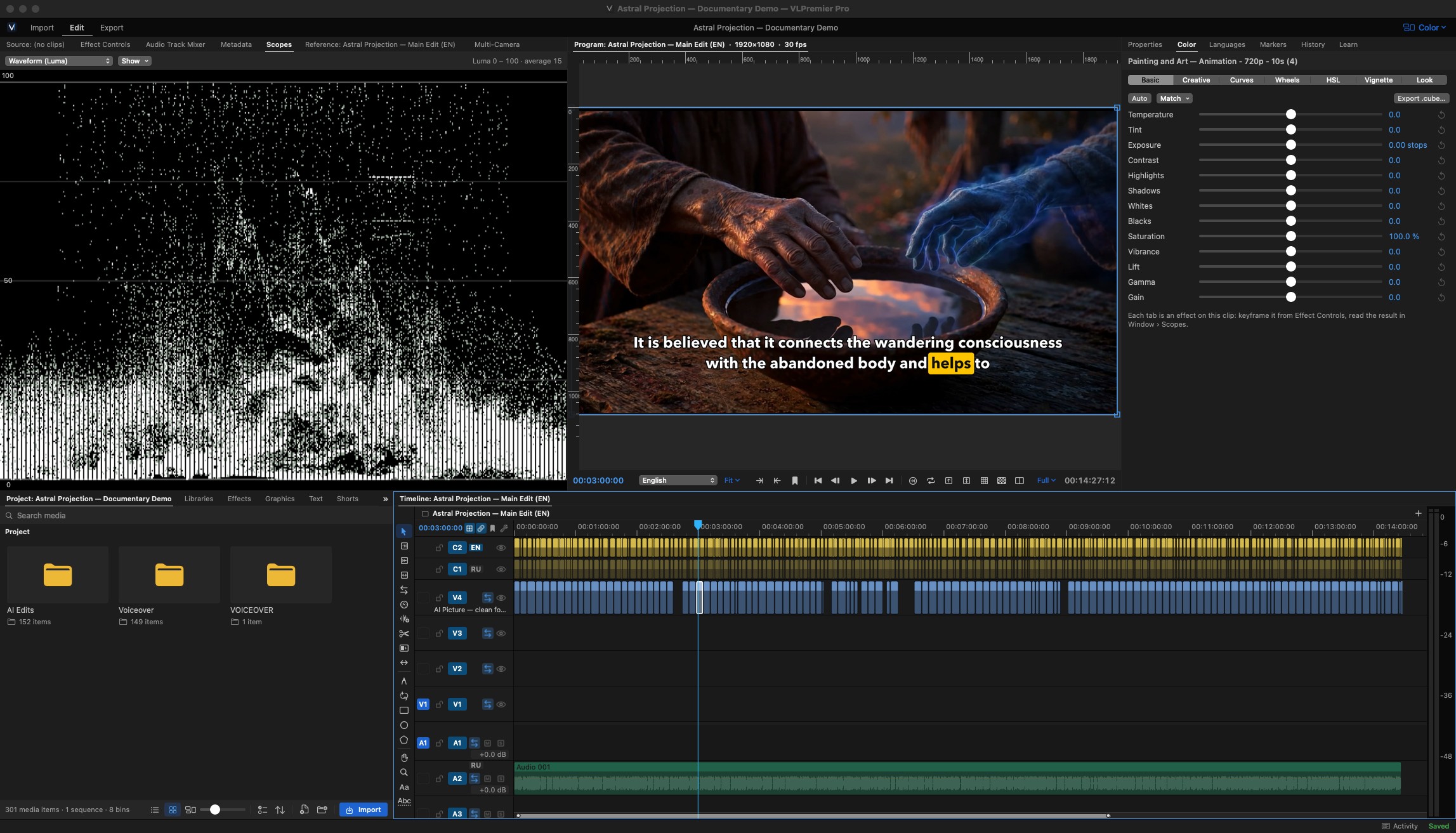1456x833 pixels.
Task: Select the Hand tool
Action: pos(403,758)
